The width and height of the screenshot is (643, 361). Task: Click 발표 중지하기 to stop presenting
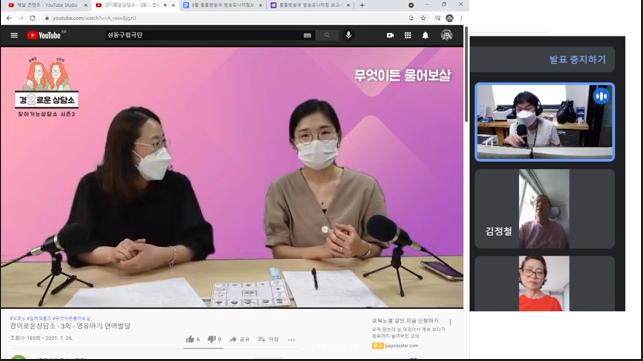577,60
